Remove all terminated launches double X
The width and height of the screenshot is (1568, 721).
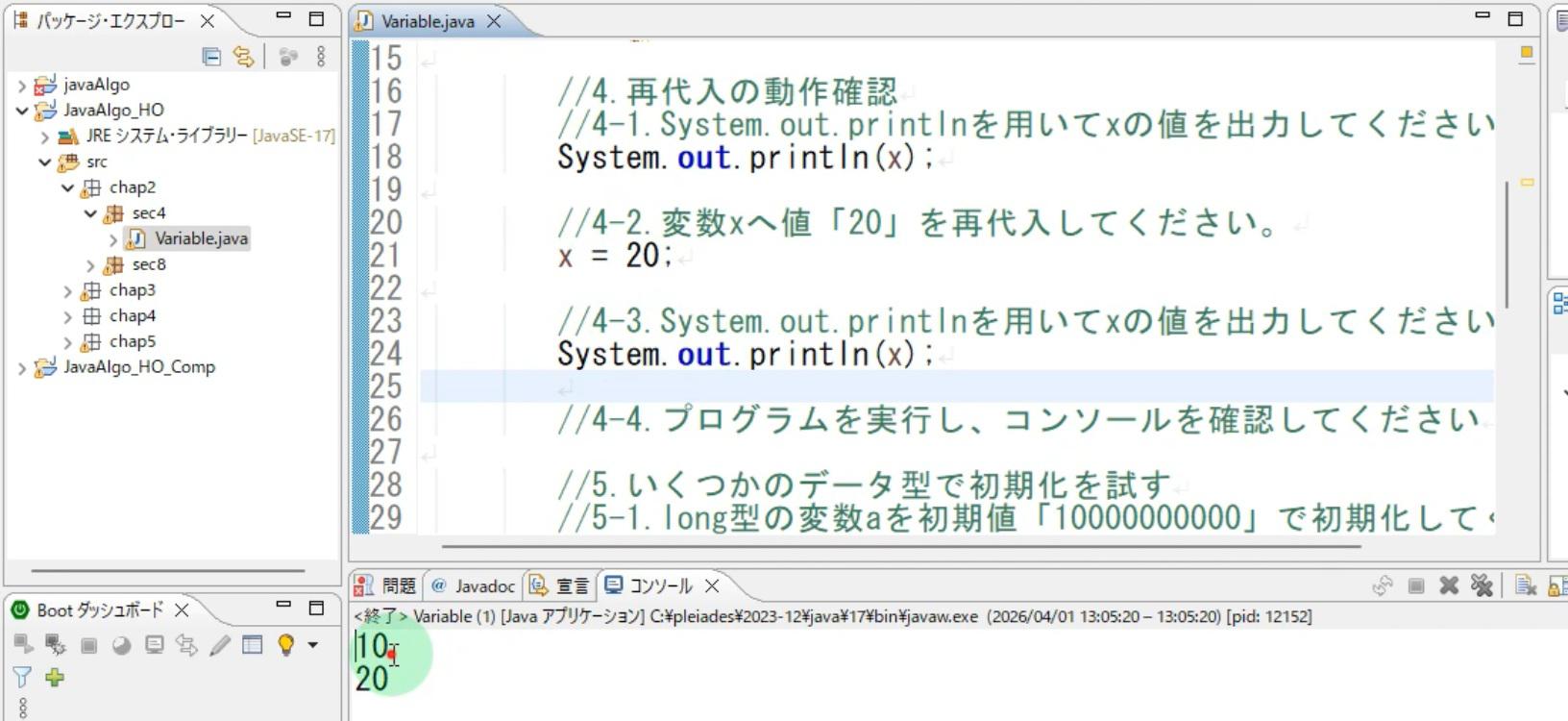(1482, 585)
